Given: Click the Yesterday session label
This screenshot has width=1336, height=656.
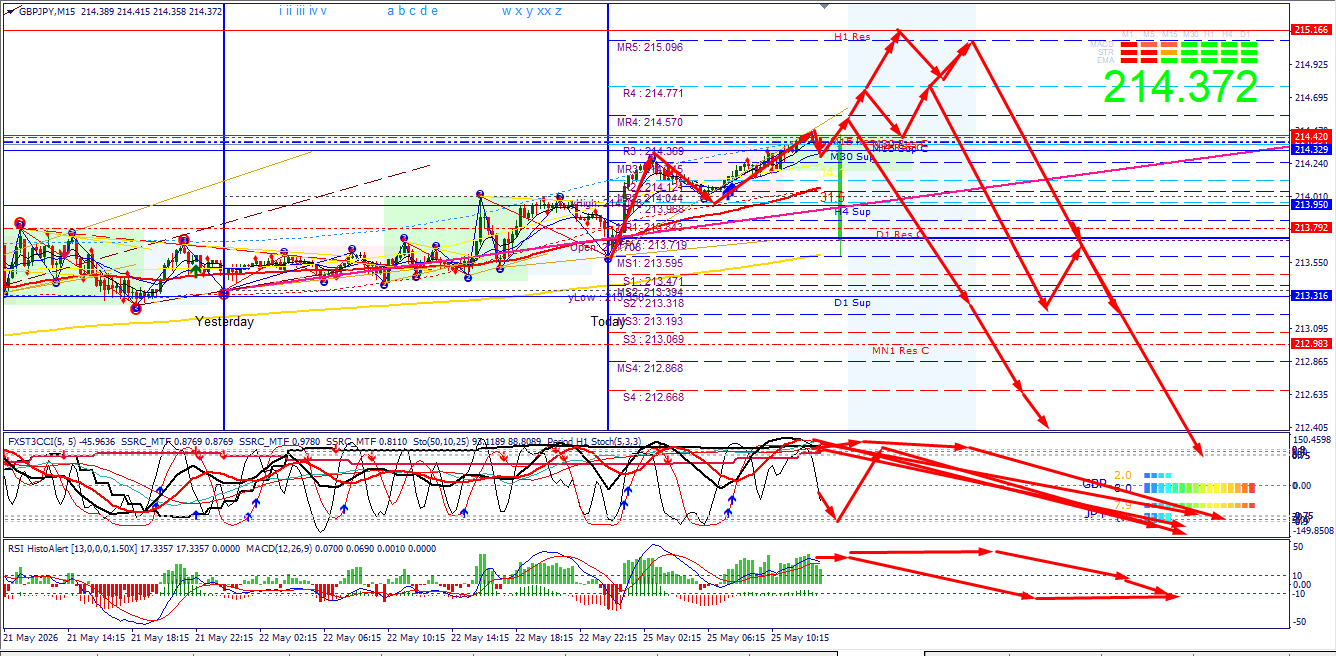Looking at the screenshot, I should (x=224, y=322).
